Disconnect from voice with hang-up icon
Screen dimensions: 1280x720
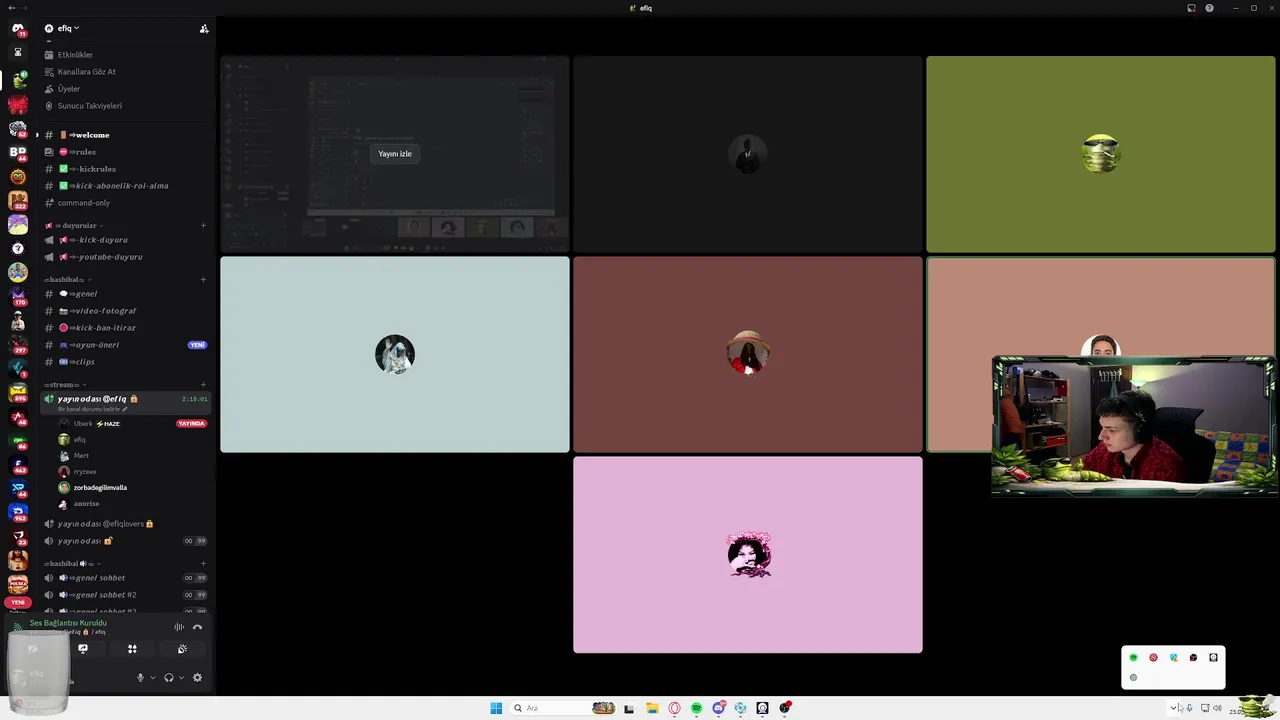[x=197, y=627]
